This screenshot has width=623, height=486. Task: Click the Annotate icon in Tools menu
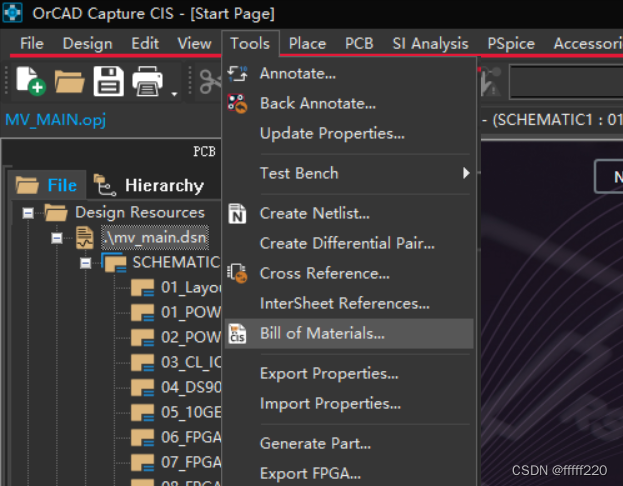click(x=237, y=74)
